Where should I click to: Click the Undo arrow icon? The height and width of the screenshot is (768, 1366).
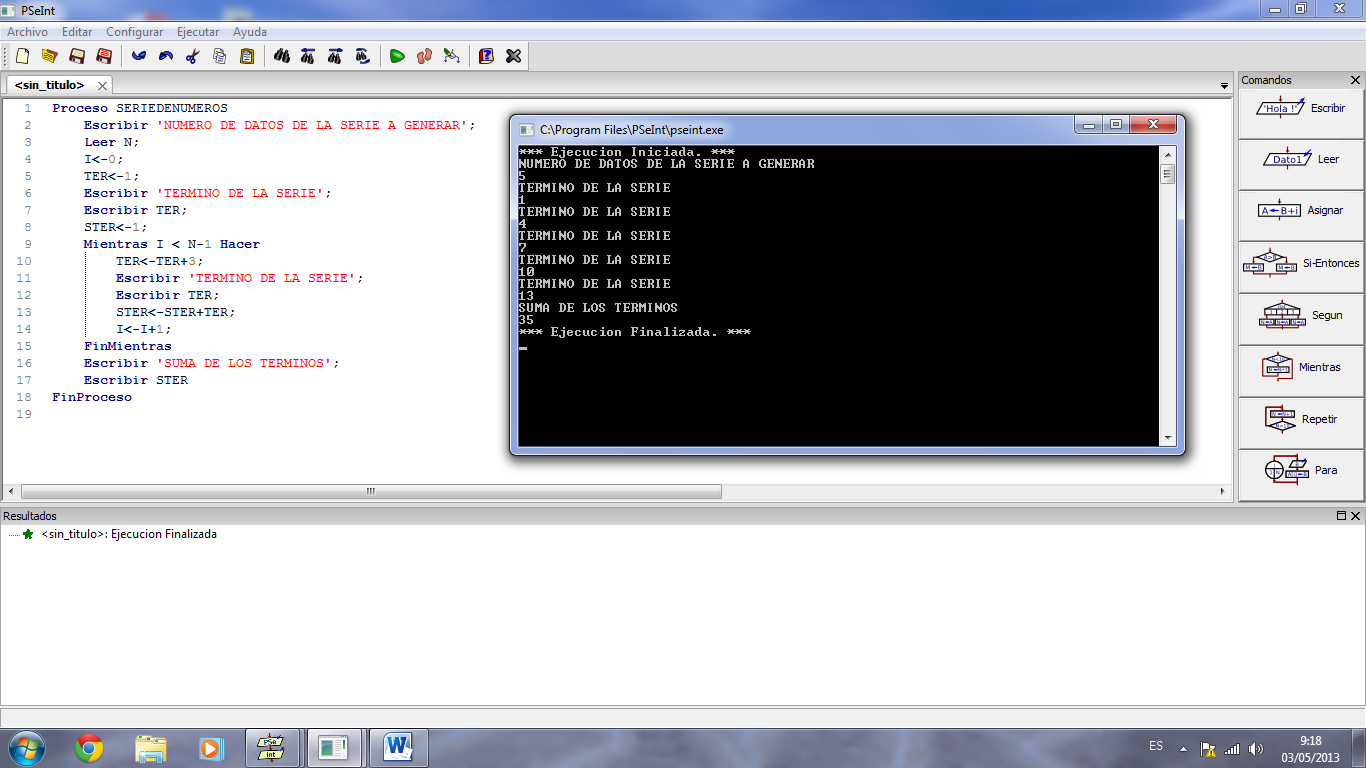[139, 56]
